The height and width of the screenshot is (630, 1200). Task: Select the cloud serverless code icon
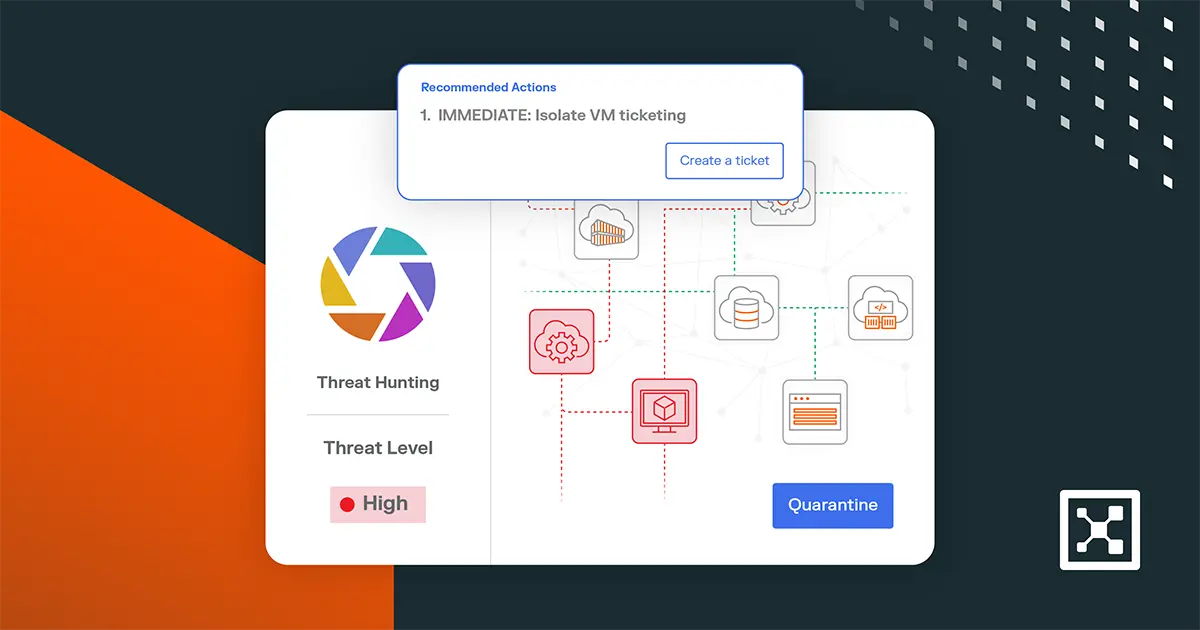[881, 308]
